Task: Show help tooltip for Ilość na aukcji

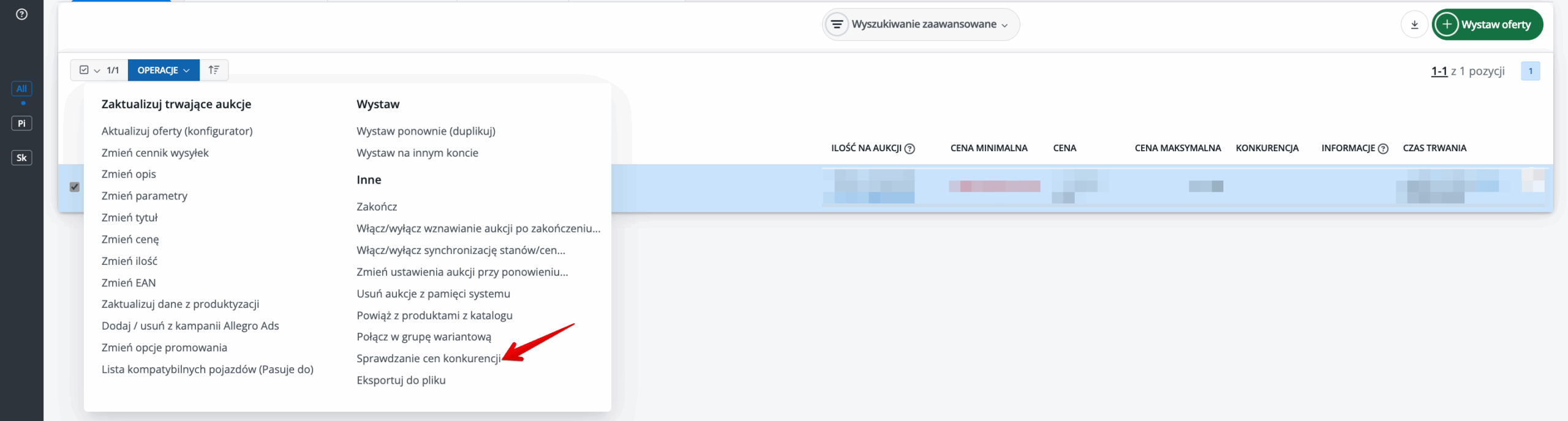Action: click(910, 149)
